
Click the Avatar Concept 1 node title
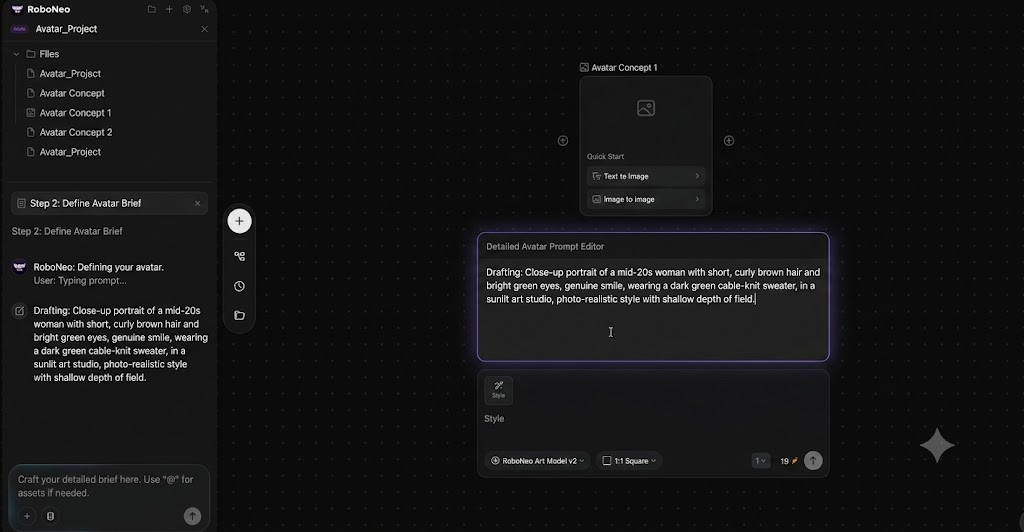coord(624,67)
